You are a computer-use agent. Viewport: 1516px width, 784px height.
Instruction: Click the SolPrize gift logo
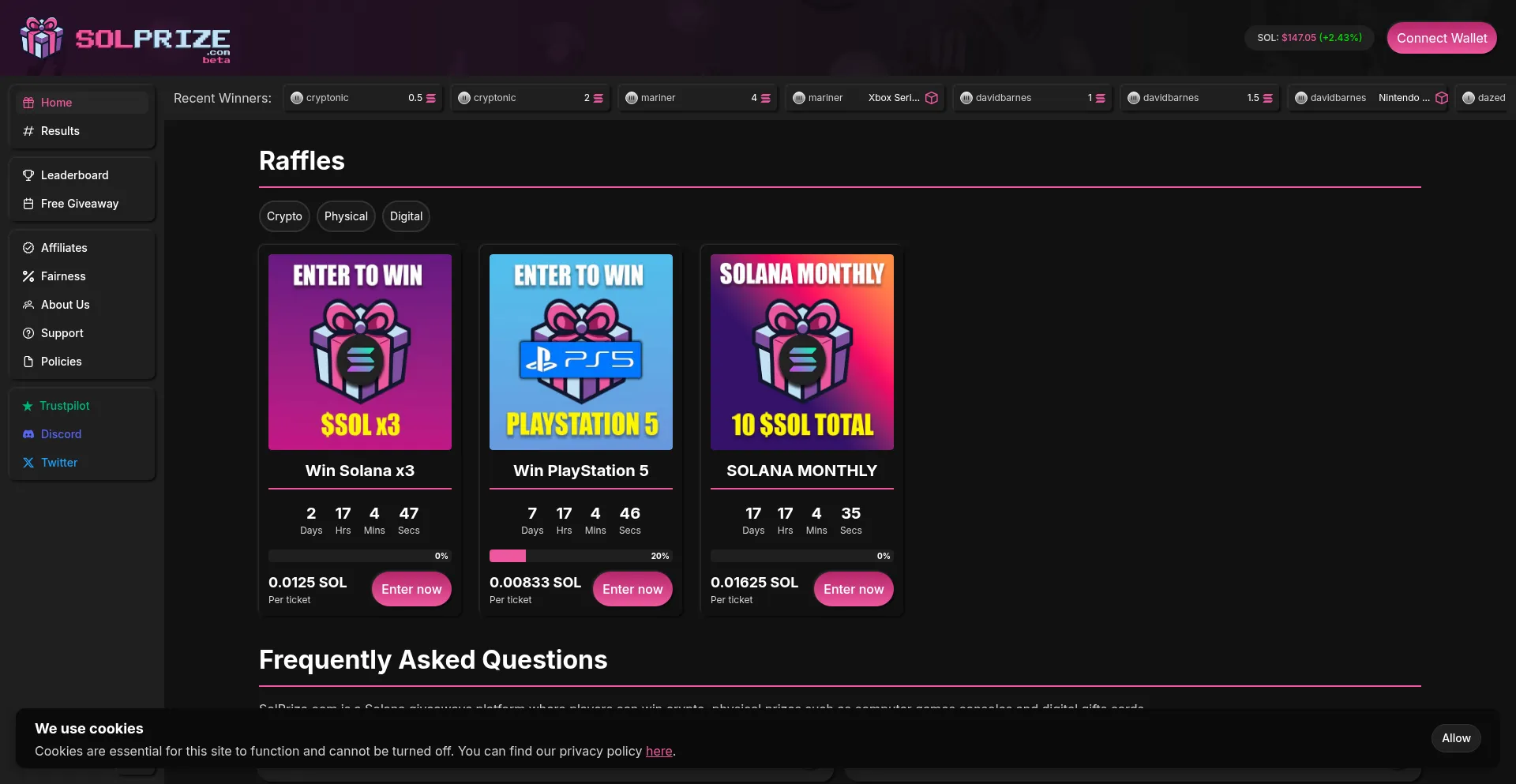coord(41,37)
